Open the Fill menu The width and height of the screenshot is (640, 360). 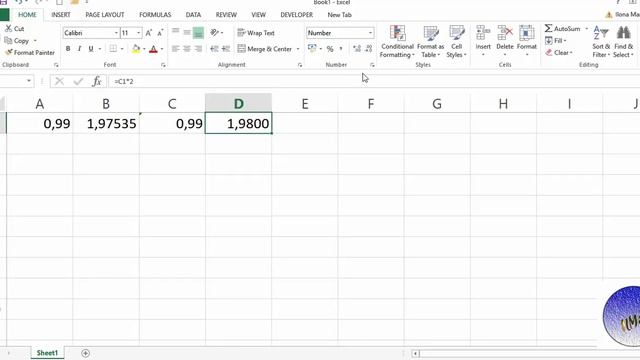556,40
